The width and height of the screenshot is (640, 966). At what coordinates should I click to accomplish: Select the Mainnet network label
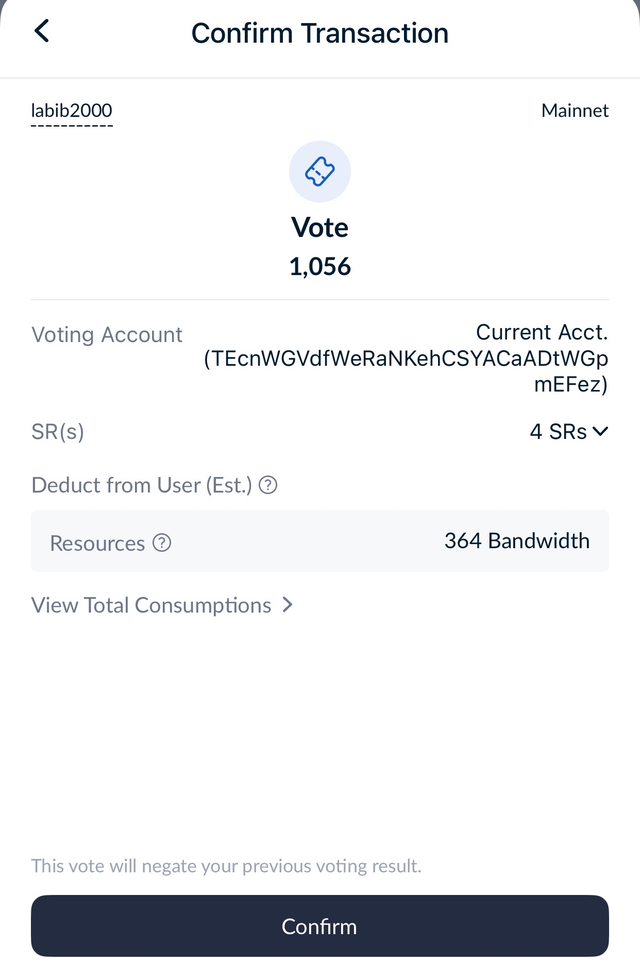575,110
